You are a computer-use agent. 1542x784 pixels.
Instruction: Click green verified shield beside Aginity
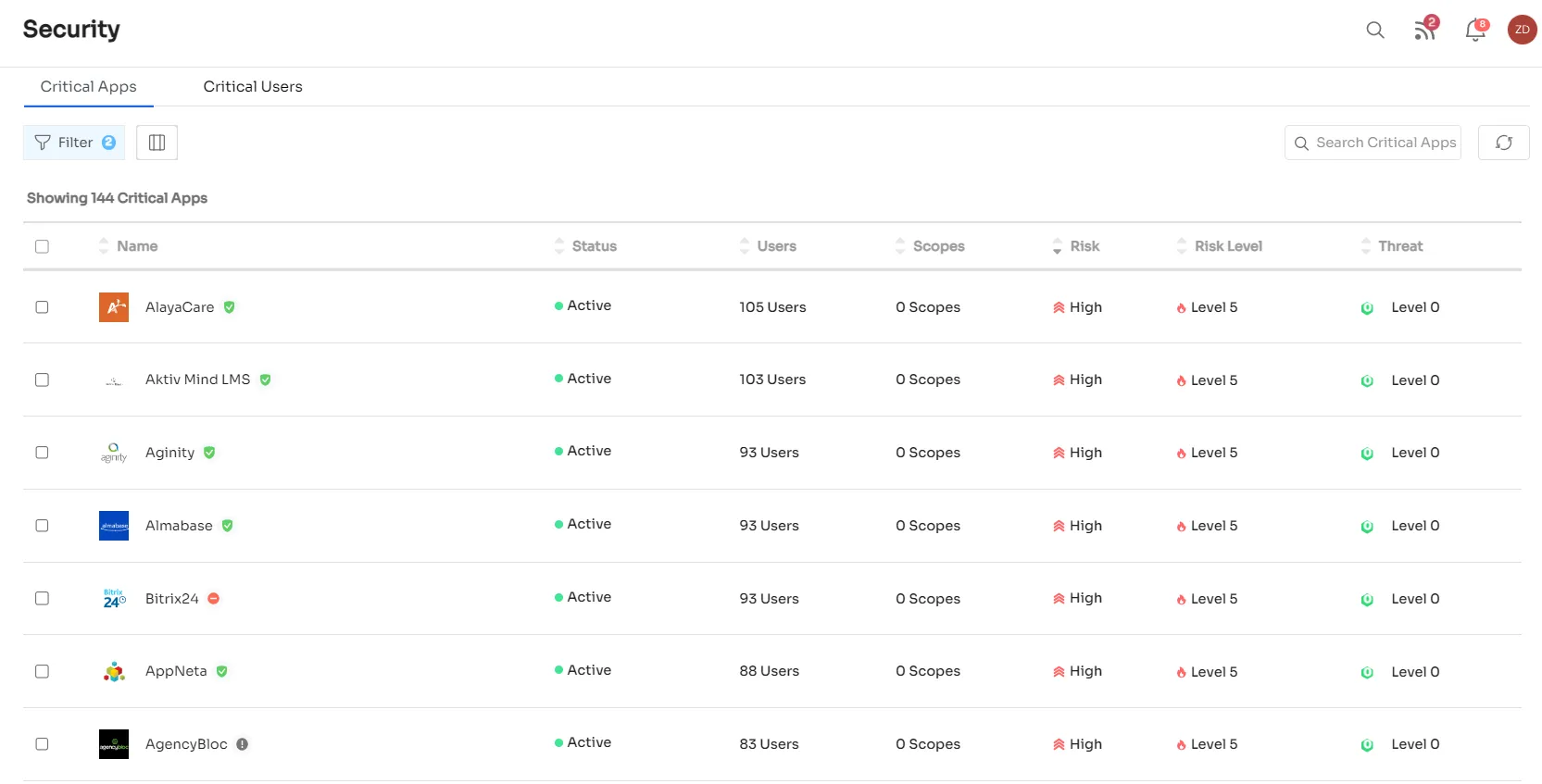209,453
